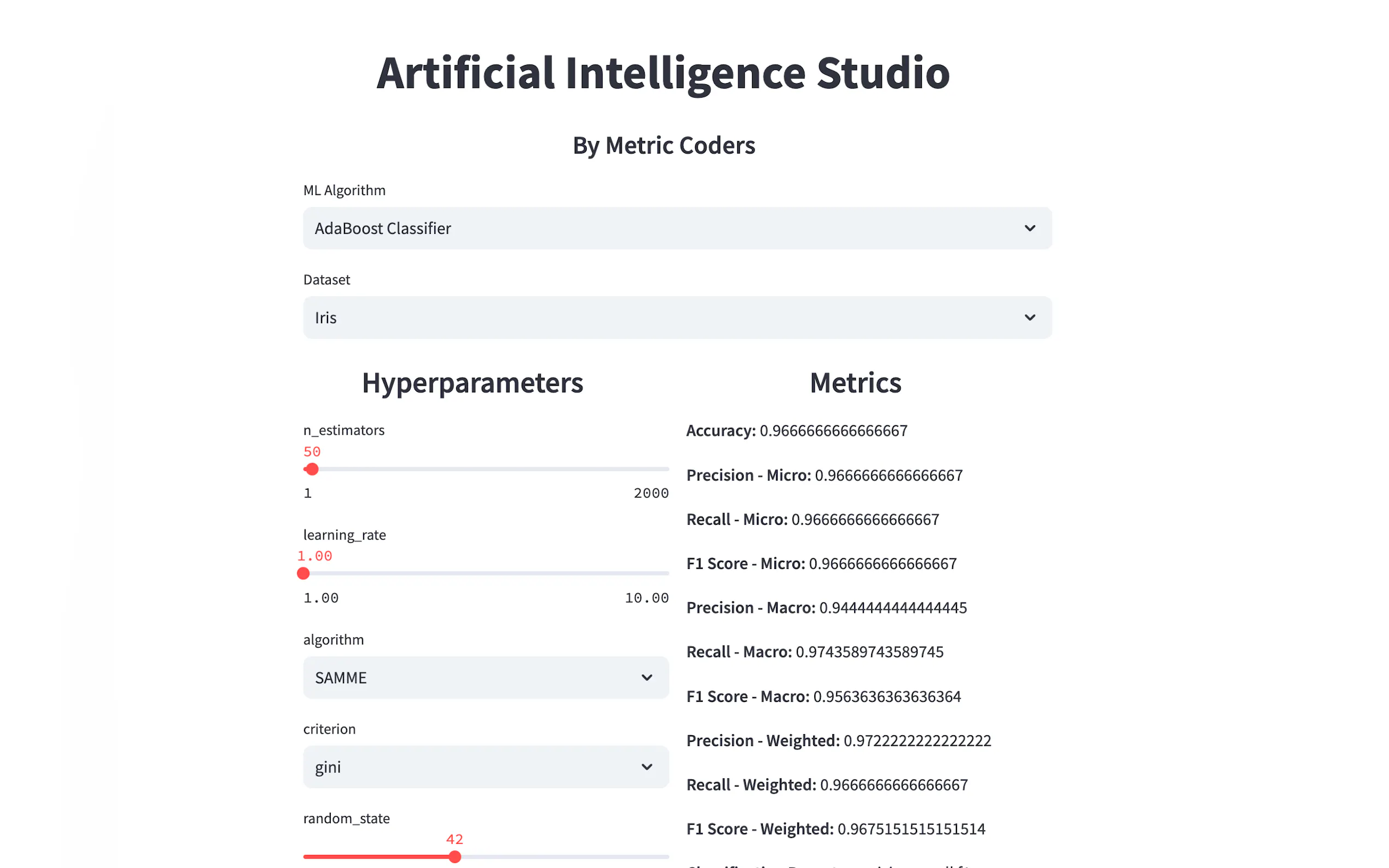
Task: Click the Hyperparameters heading
Action: (x=472, y=383)
